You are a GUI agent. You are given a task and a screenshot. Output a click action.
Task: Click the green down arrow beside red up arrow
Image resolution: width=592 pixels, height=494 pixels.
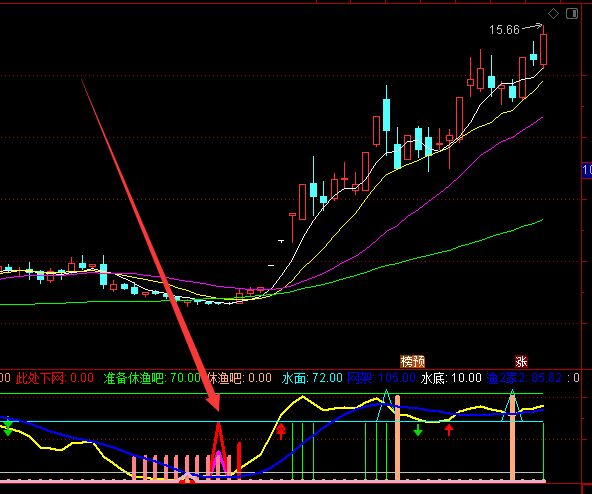(418, 430)
